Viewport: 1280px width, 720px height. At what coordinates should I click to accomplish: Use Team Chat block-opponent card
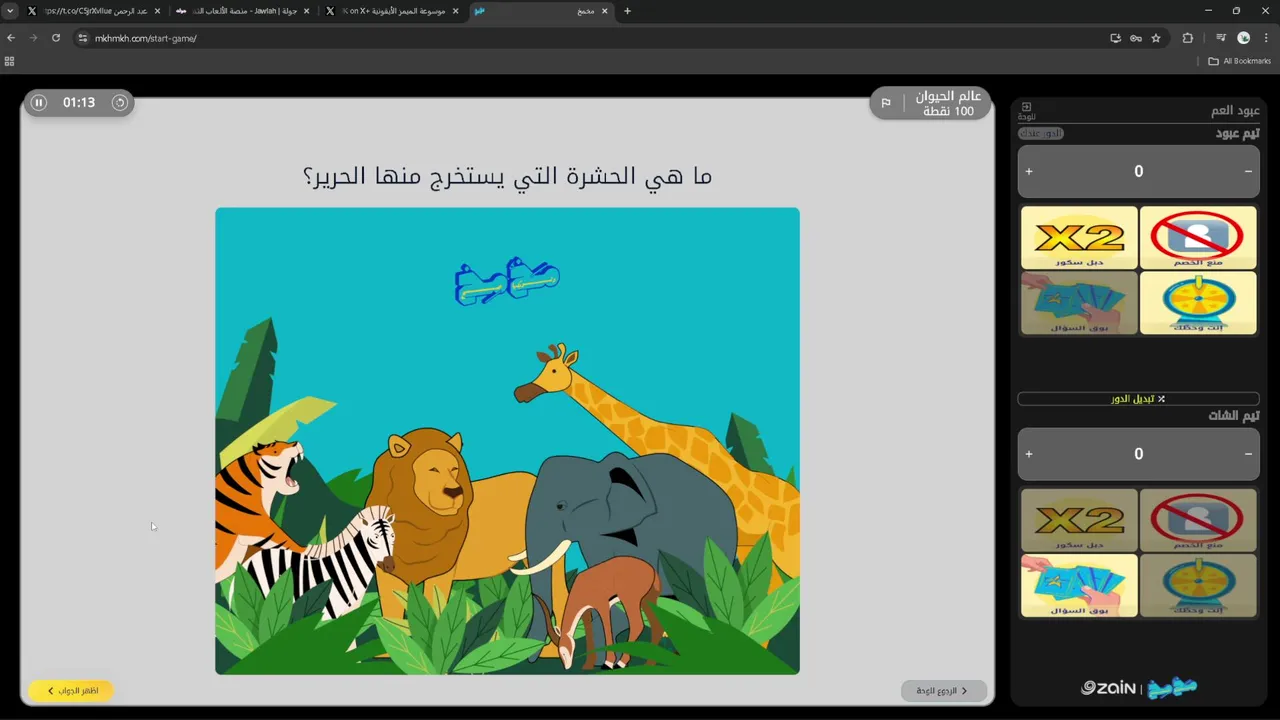coord(1198,520)
